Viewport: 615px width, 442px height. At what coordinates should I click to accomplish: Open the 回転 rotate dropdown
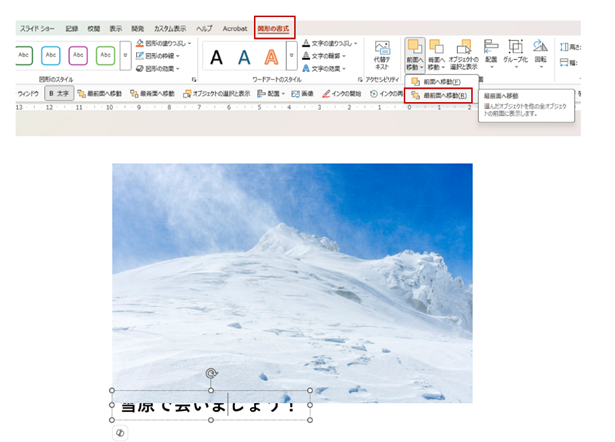(540, 54)
